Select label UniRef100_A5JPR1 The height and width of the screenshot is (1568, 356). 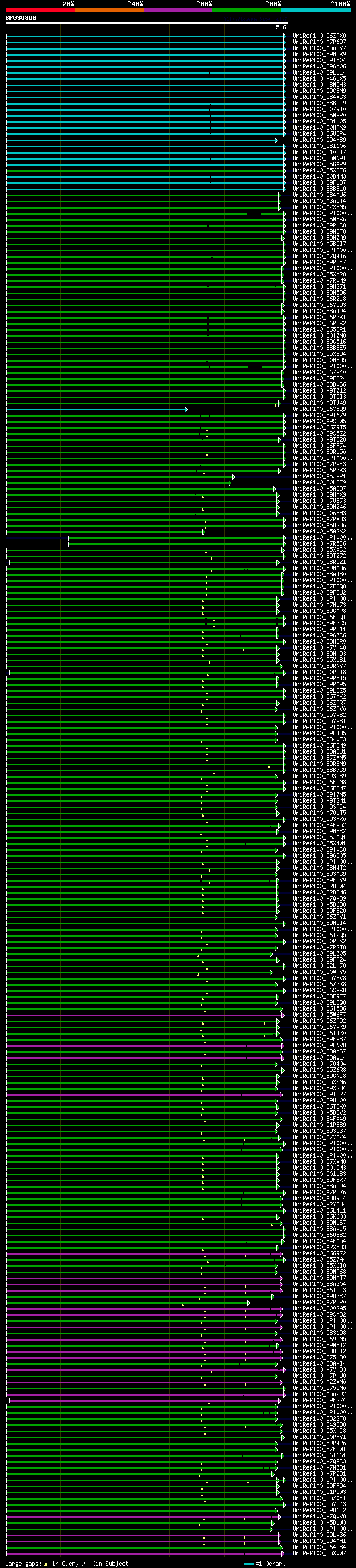[319, 476]
